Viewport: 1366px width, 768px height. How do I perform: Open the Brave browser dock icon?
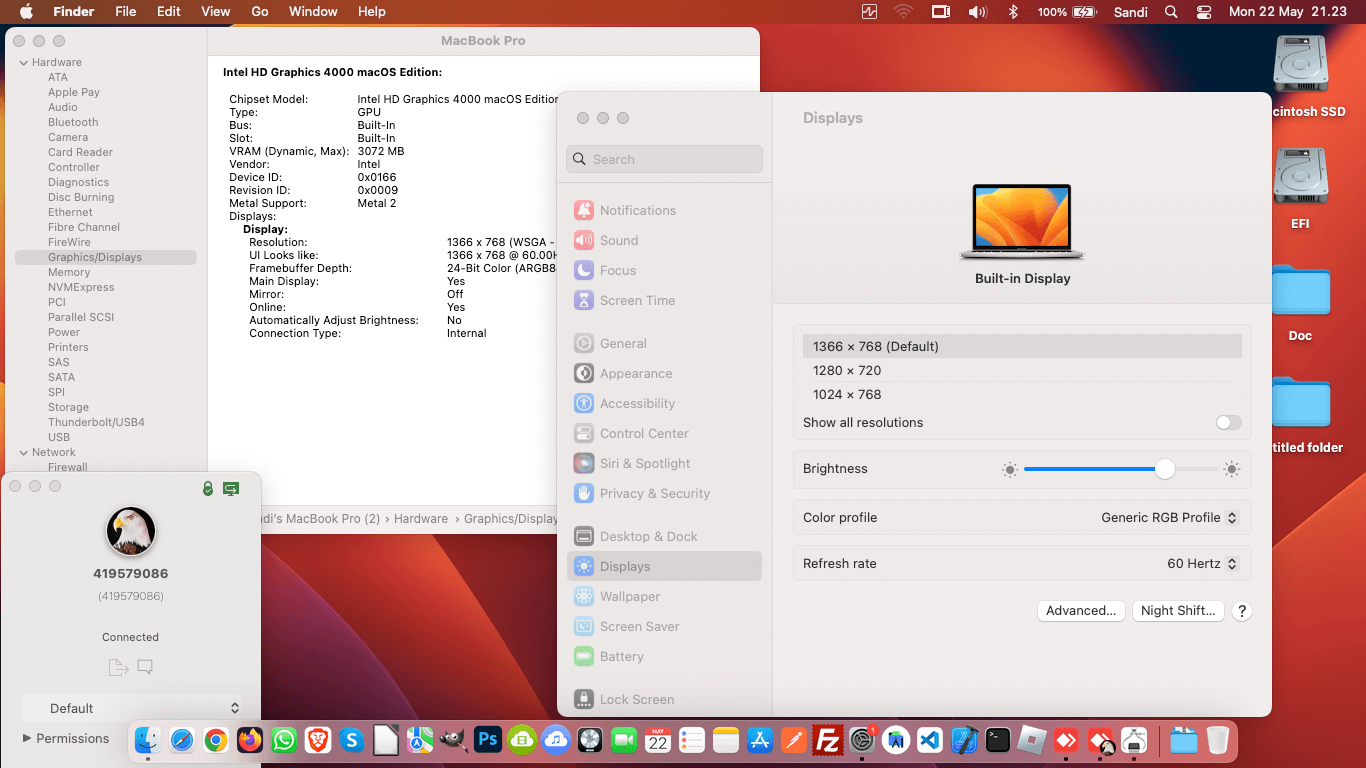(317, 740)
